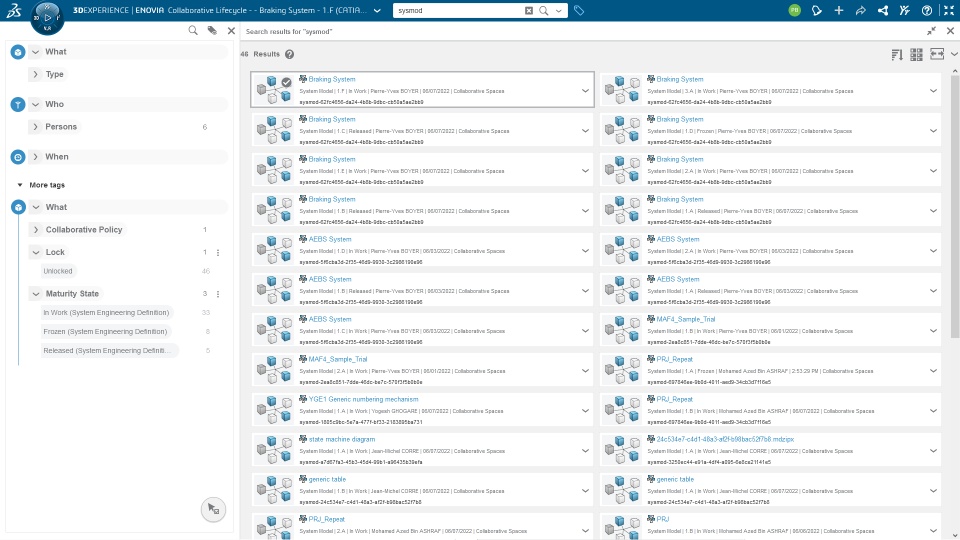Viewport: 960px width, 540px height.
Task: Expand AEBS System 1.D result menu
Action: 585,250
